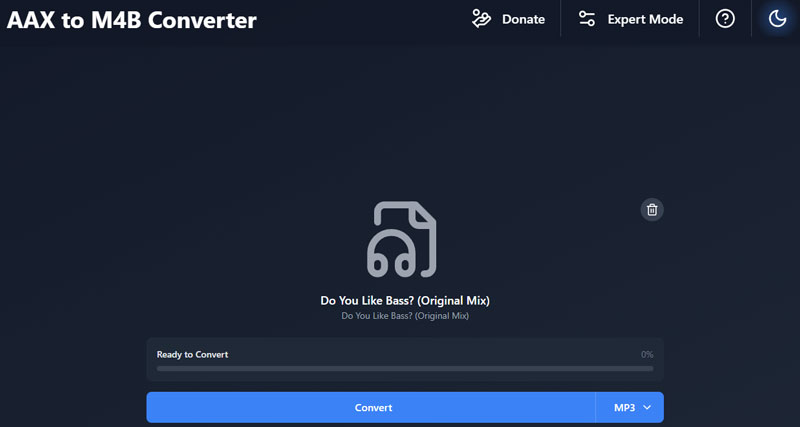The image size is (800, 427).
Task: Click the grey track subtitle text
Action: [x=404, y=316]
